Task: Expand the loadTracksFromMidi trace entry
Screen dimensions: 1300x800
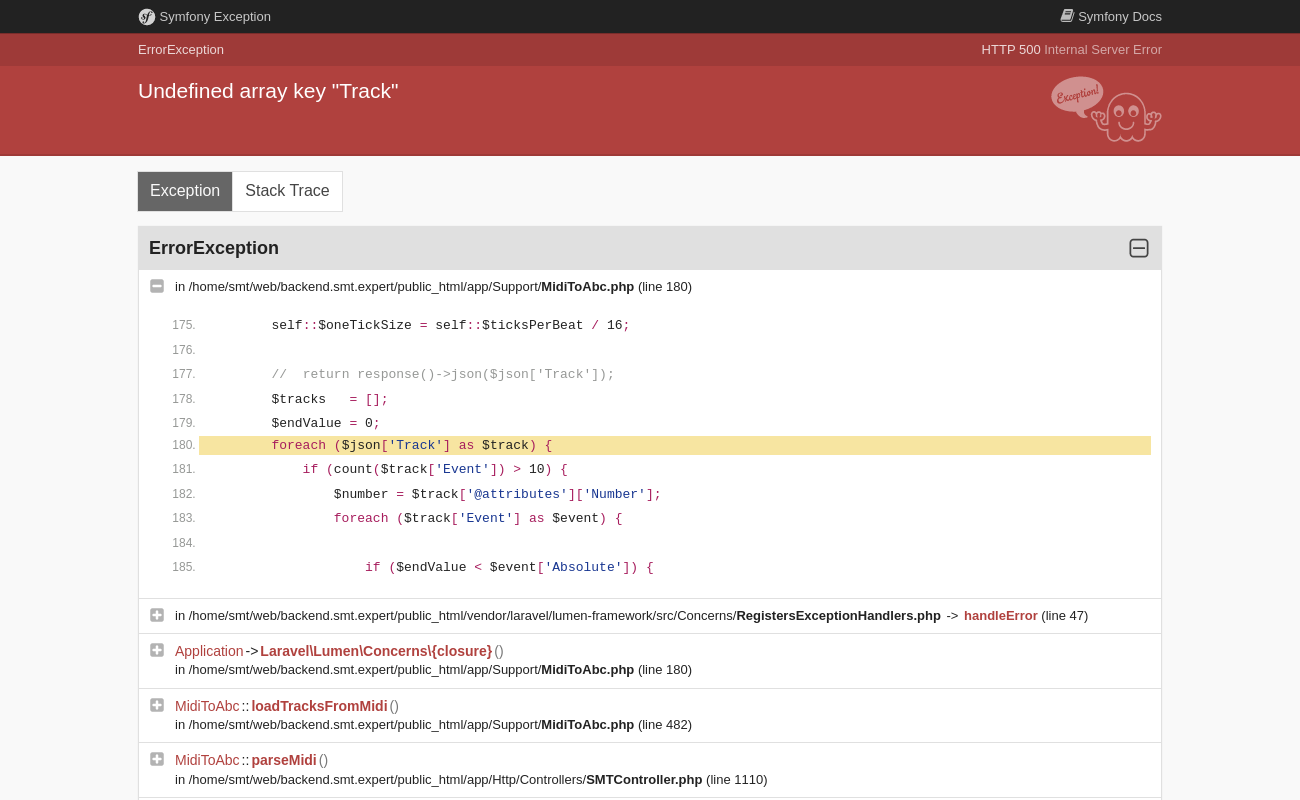Action: click(157, 705)
